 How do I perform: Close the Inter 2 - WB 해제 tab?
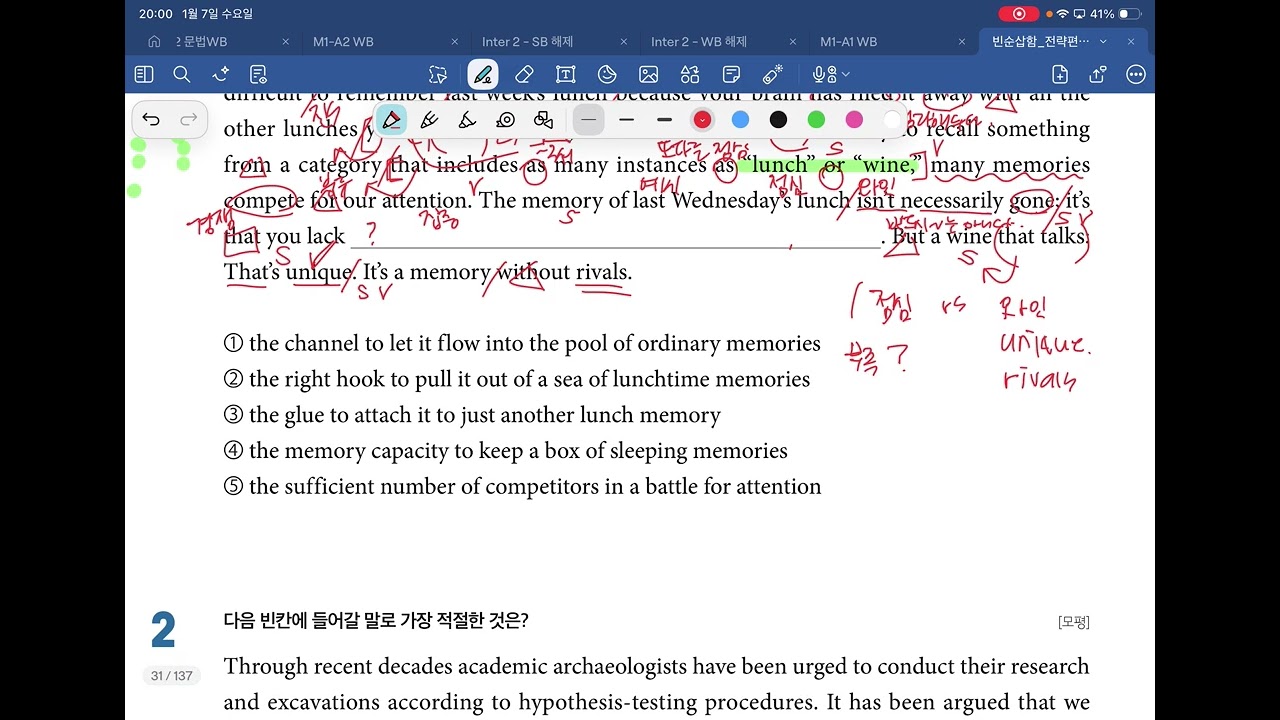click(x=793, y=42)
